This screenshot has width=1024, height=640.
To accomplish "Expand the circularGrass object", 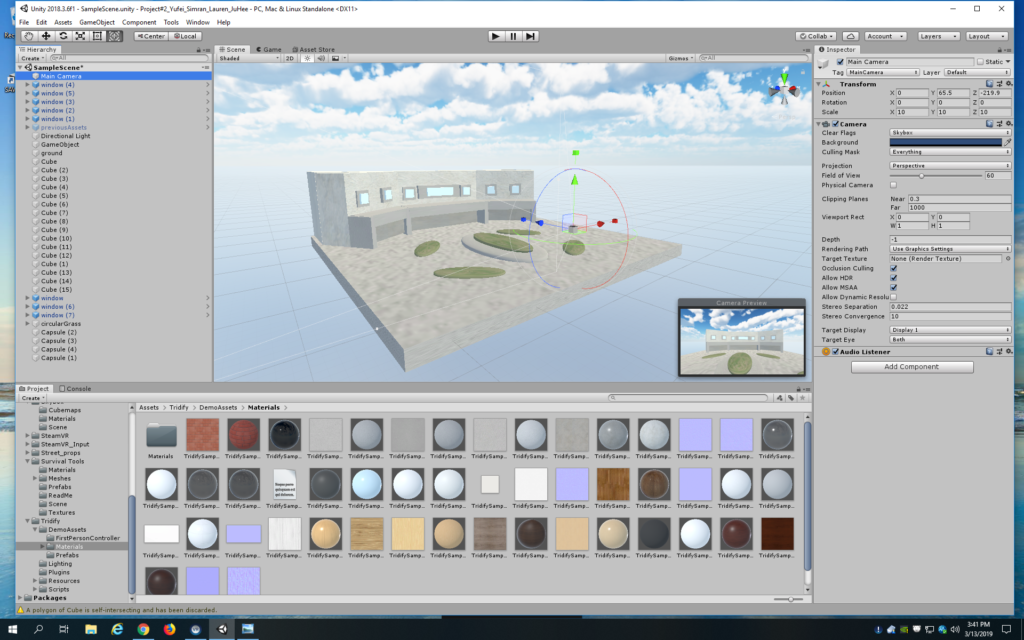I will (27, 323).
